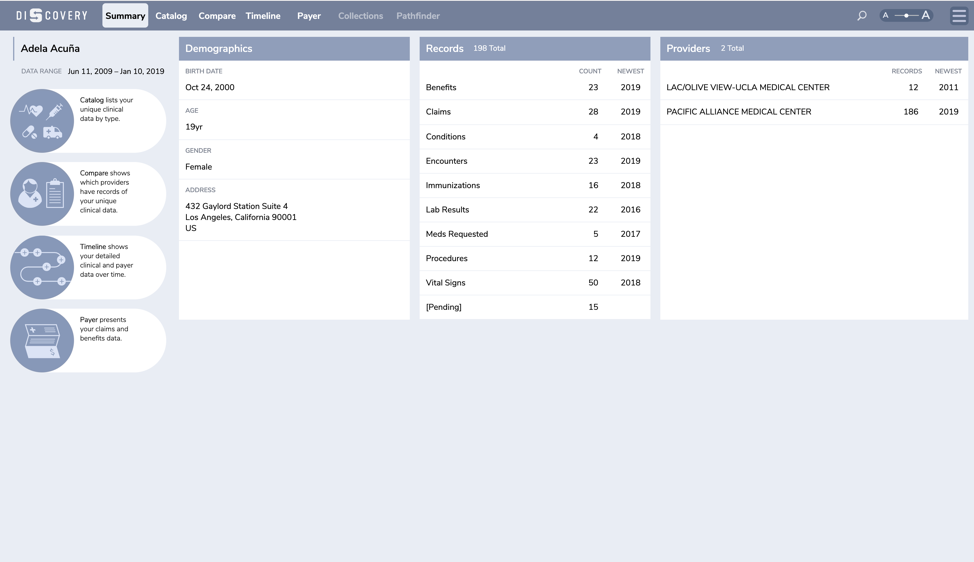
Task: Open the hamburger menu icon
Action: point(959,16)
